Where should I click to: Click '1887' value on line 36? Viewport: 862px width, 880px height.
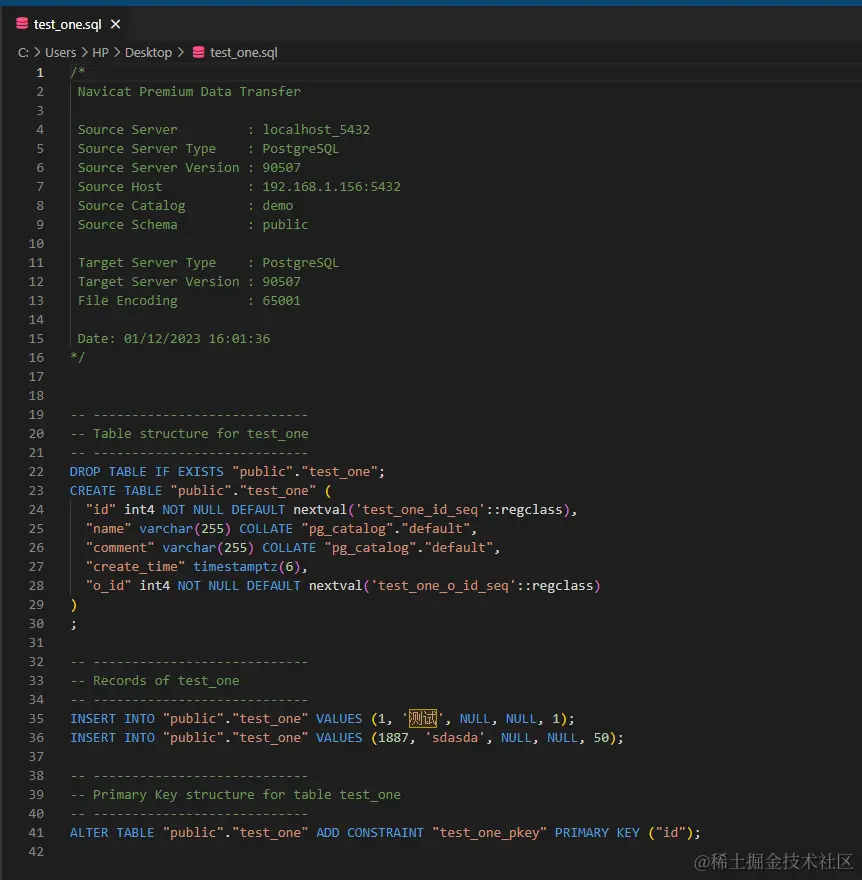point(393,738)
